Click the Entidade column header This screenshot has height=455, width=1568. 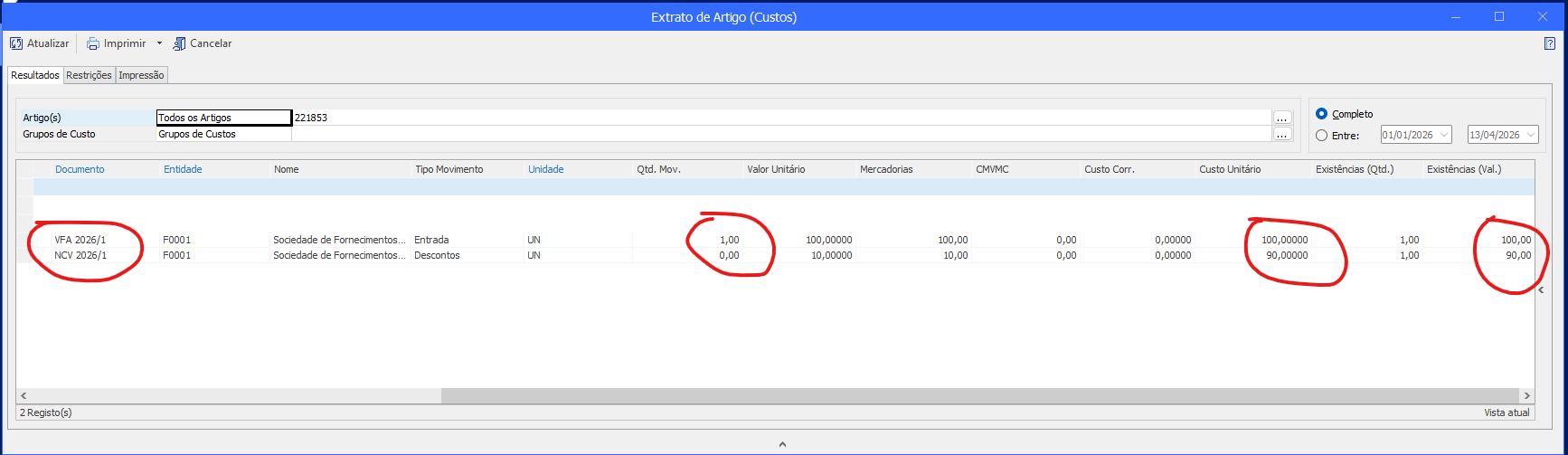click(183, 169)
